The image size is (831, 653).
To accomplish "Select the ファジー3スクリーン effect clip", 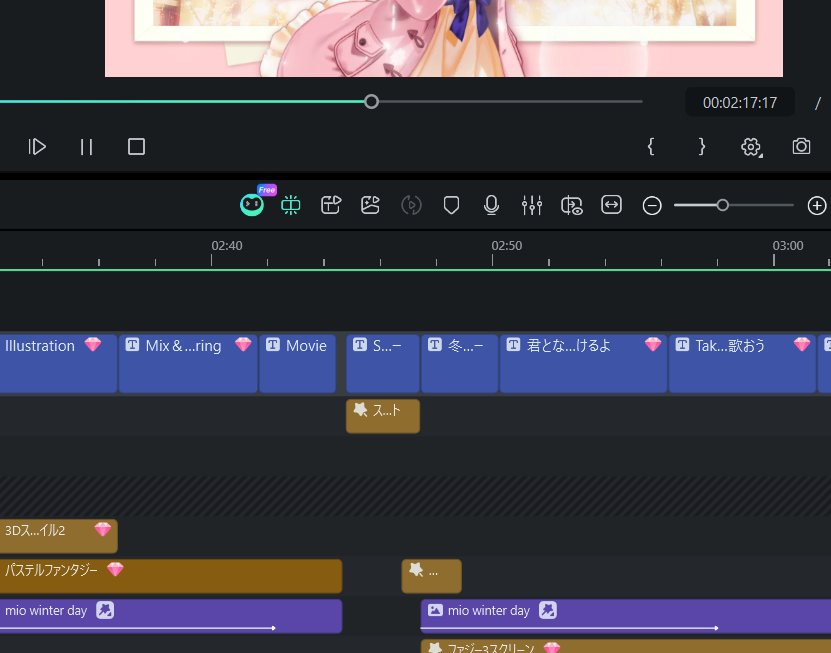I will pyautogui.click(x=626, y=646).
